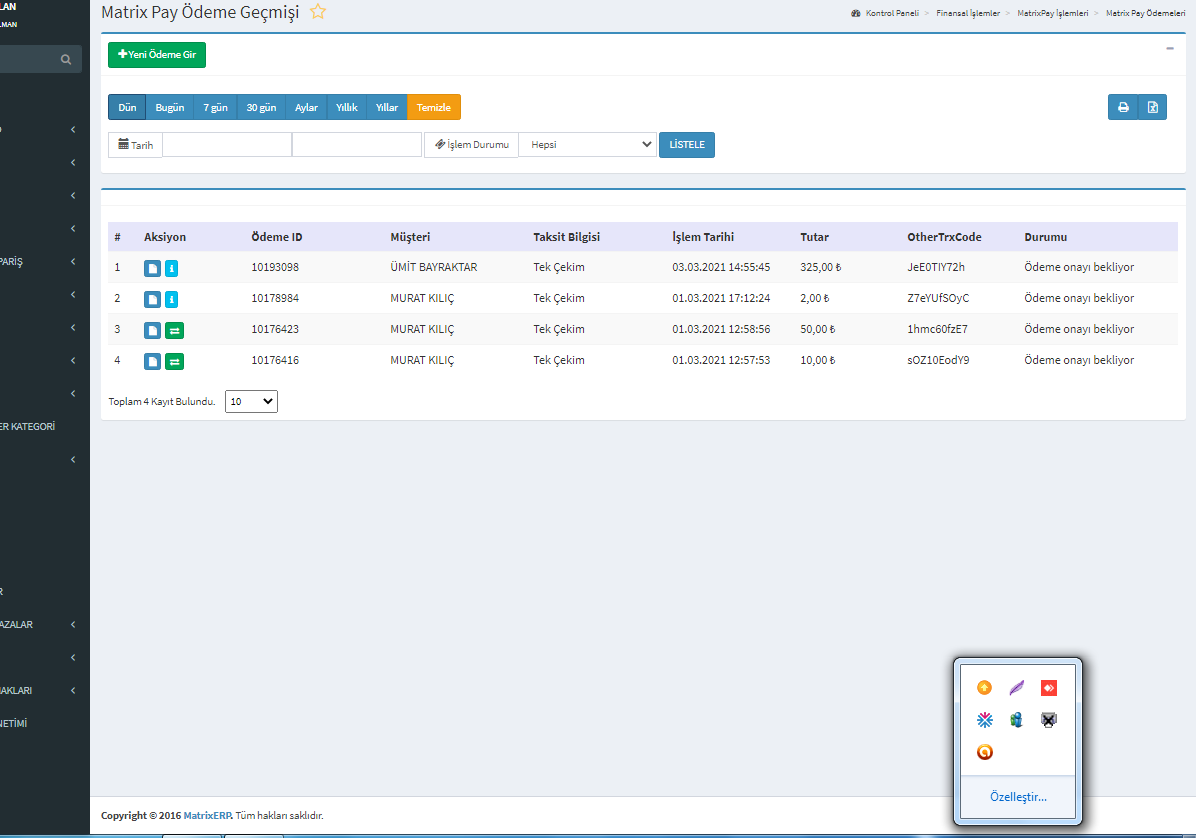
Task: Switch to the Aylar filter
Action: click(x=306, y=108)
